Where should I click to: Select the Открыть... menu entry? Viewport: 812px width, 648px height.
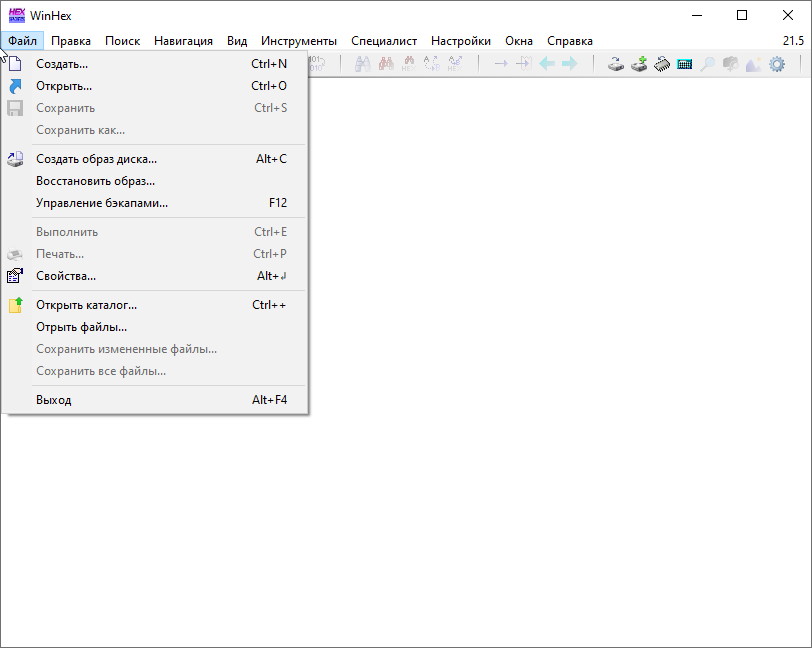155,86
